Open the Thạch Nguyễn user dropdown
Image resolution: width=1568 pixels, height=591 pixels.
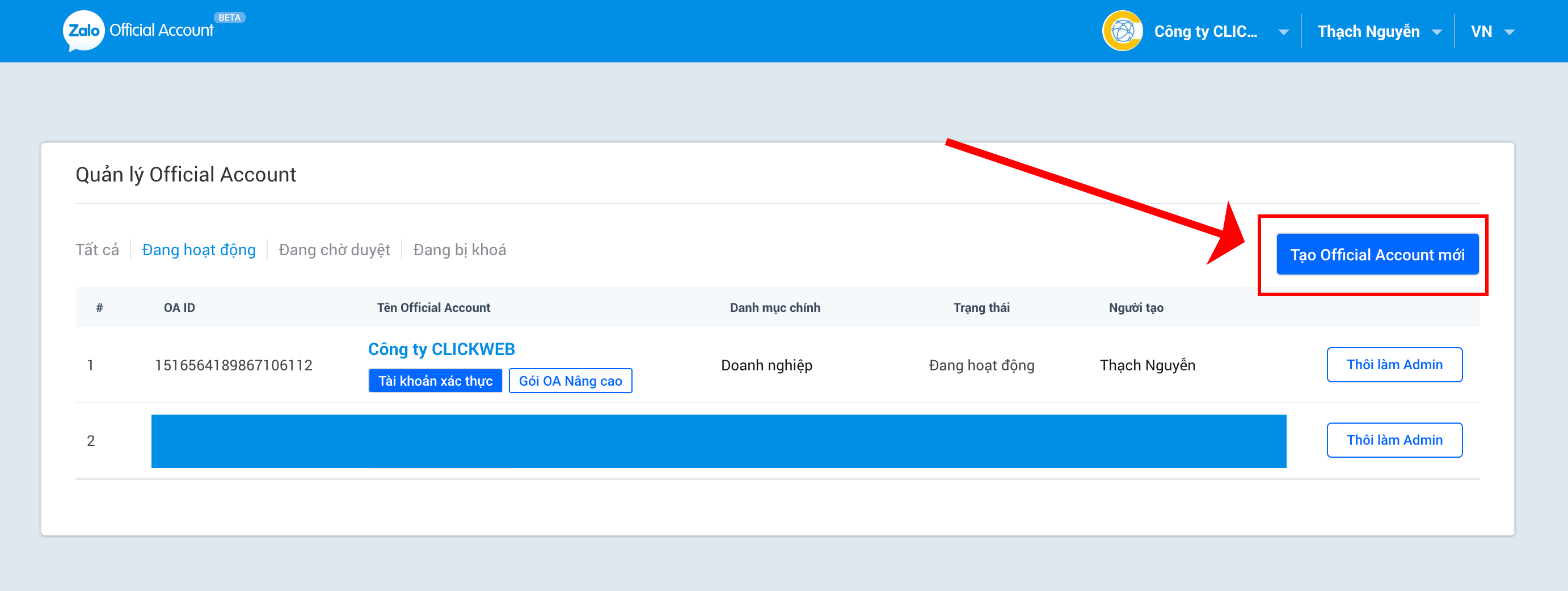(1379, 32)
